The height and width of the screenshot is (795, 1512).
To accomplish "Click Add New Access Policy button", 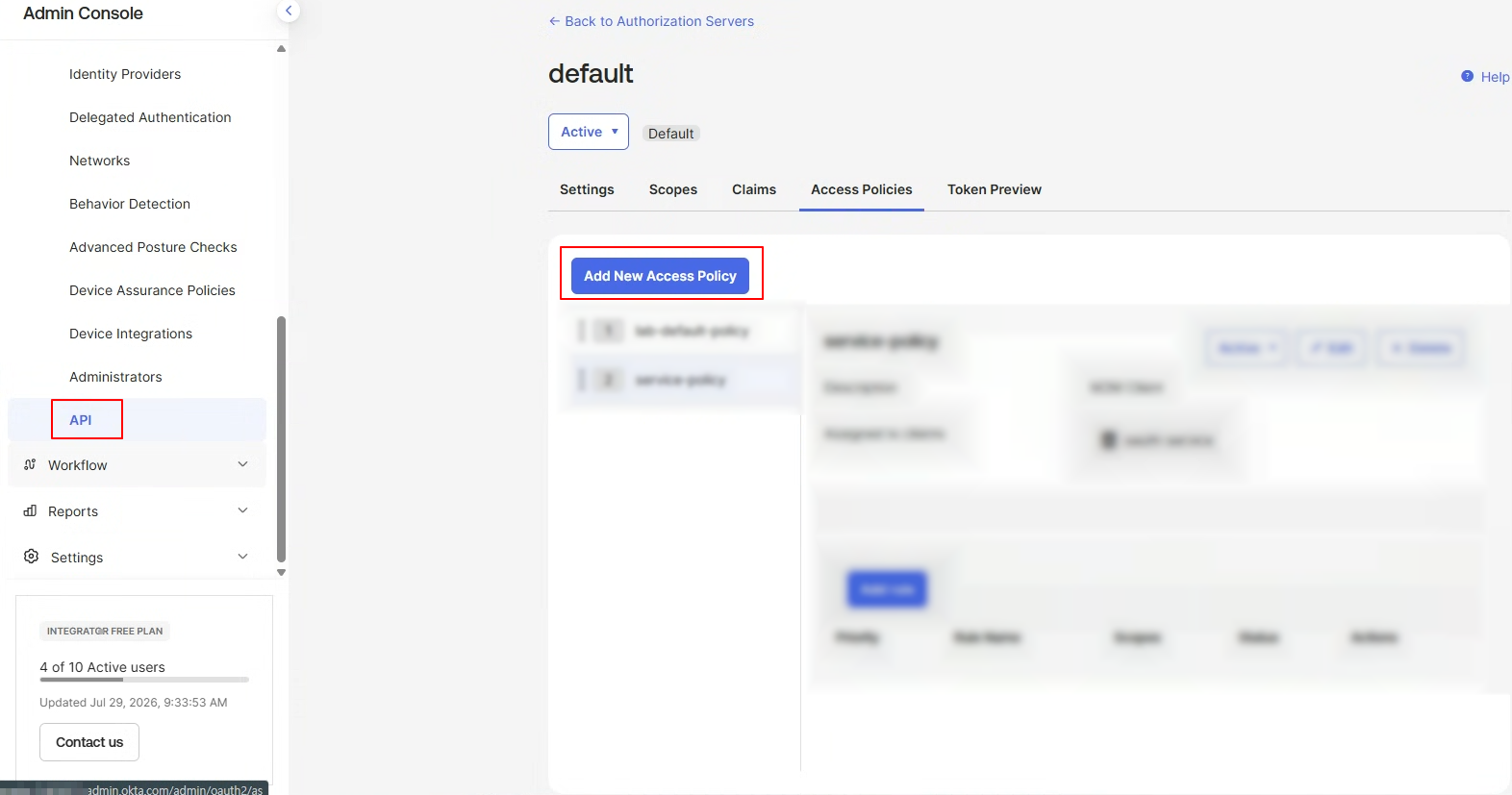I will (660, 276).
